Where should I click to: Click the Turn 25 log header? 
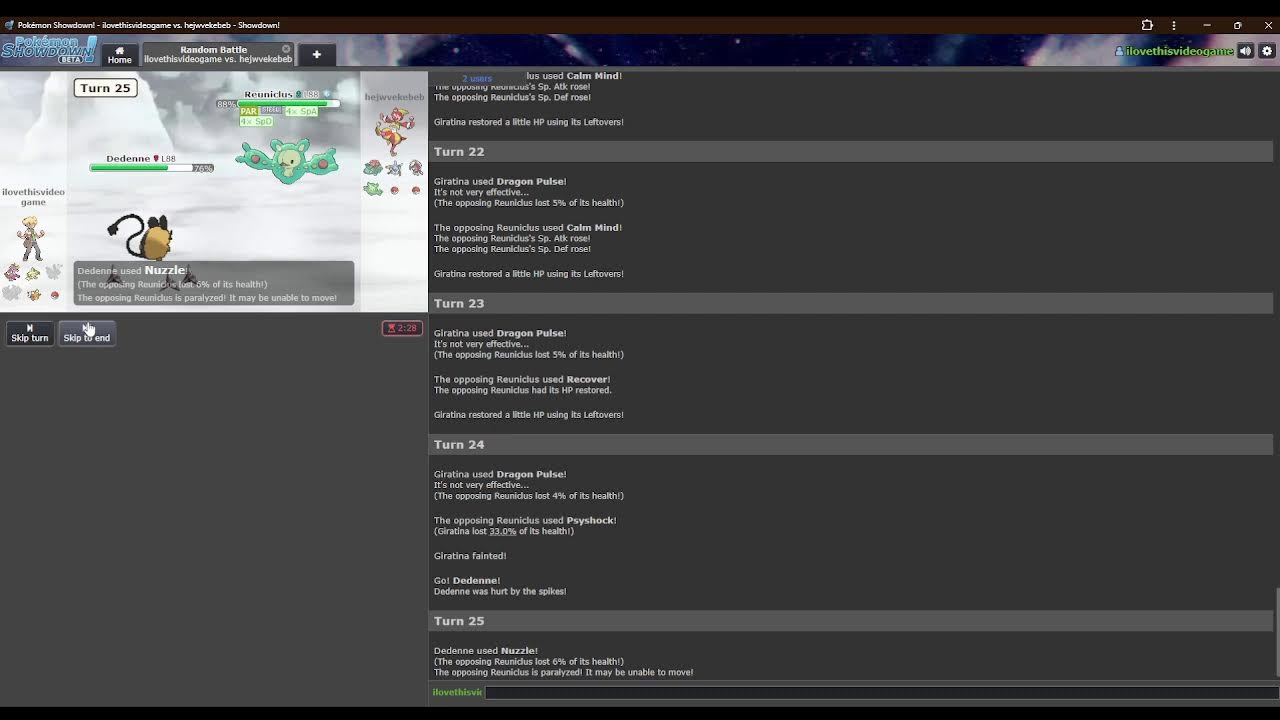coord(851,621)
